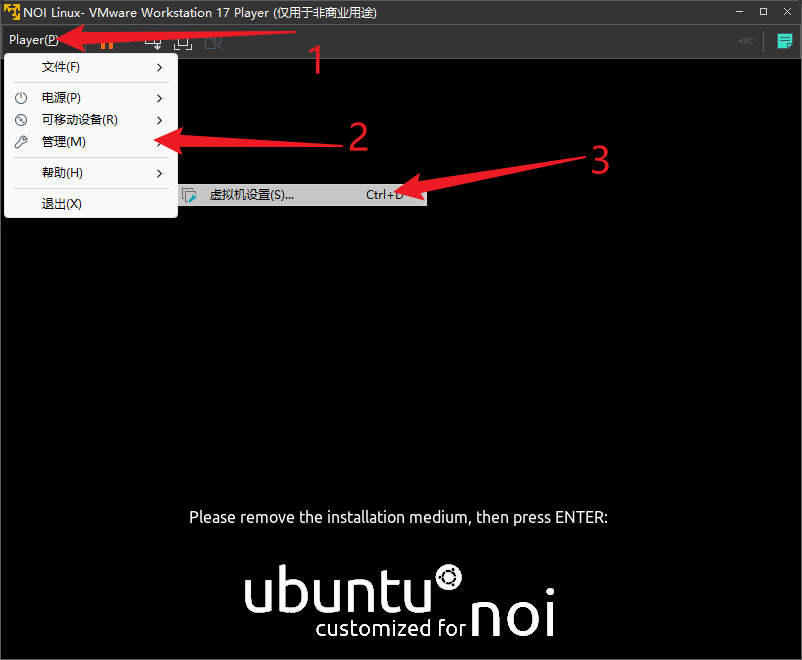
Task: Enter full screen mode via toolbar icon
Action: click(x=183, y=42)
